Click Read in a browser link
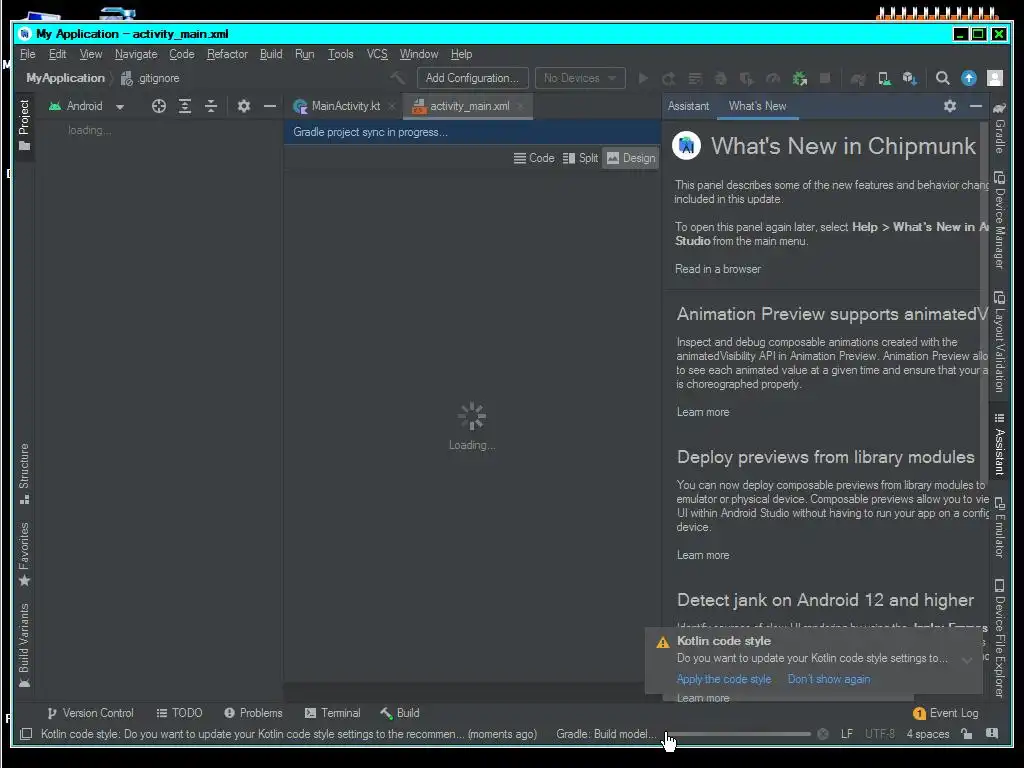The width and height of the screenshot is (1024, 768). click(718, 269)
